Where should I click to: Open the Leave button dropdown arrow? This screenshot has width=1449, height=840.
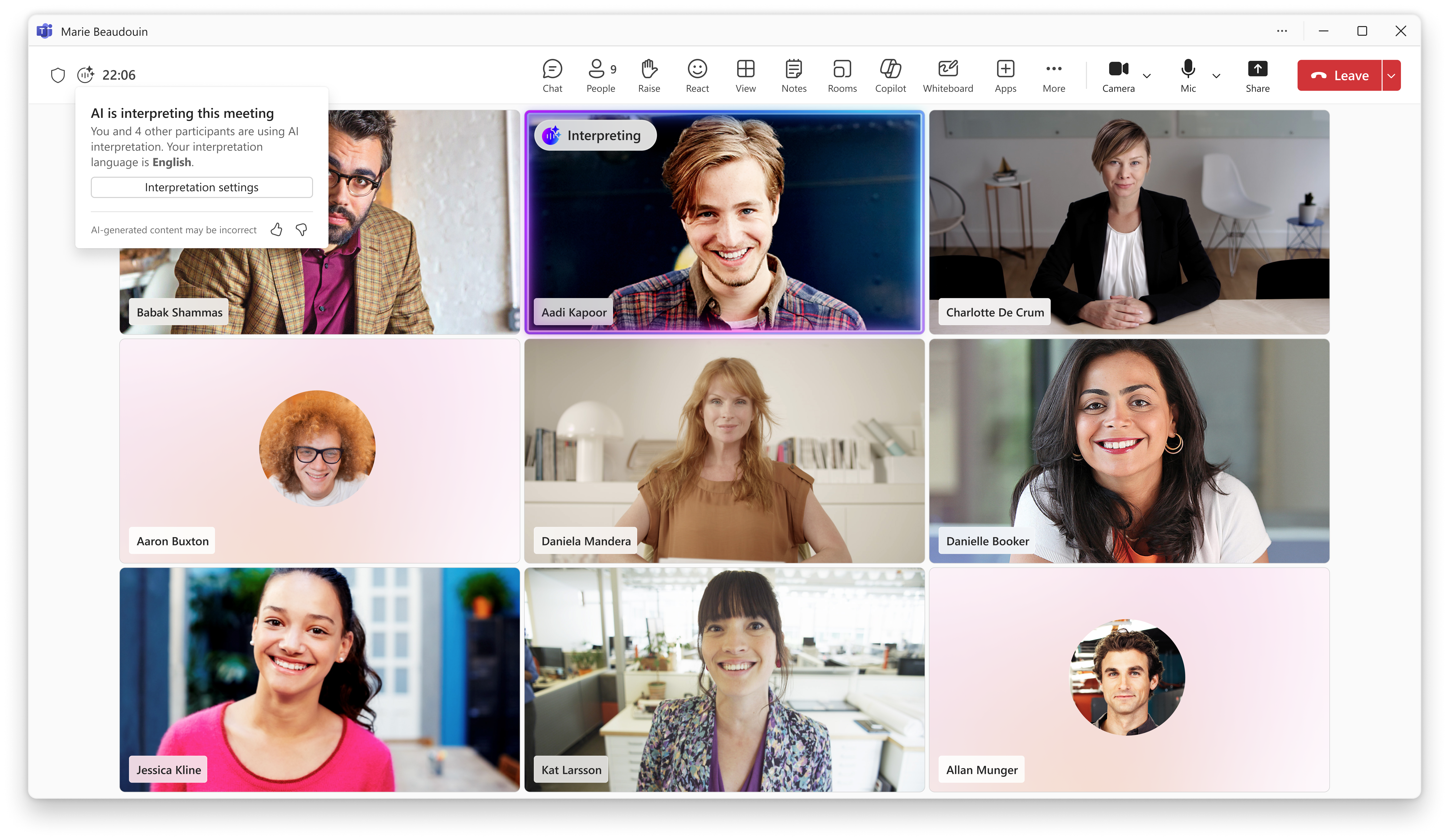[x=1391, y=76]
